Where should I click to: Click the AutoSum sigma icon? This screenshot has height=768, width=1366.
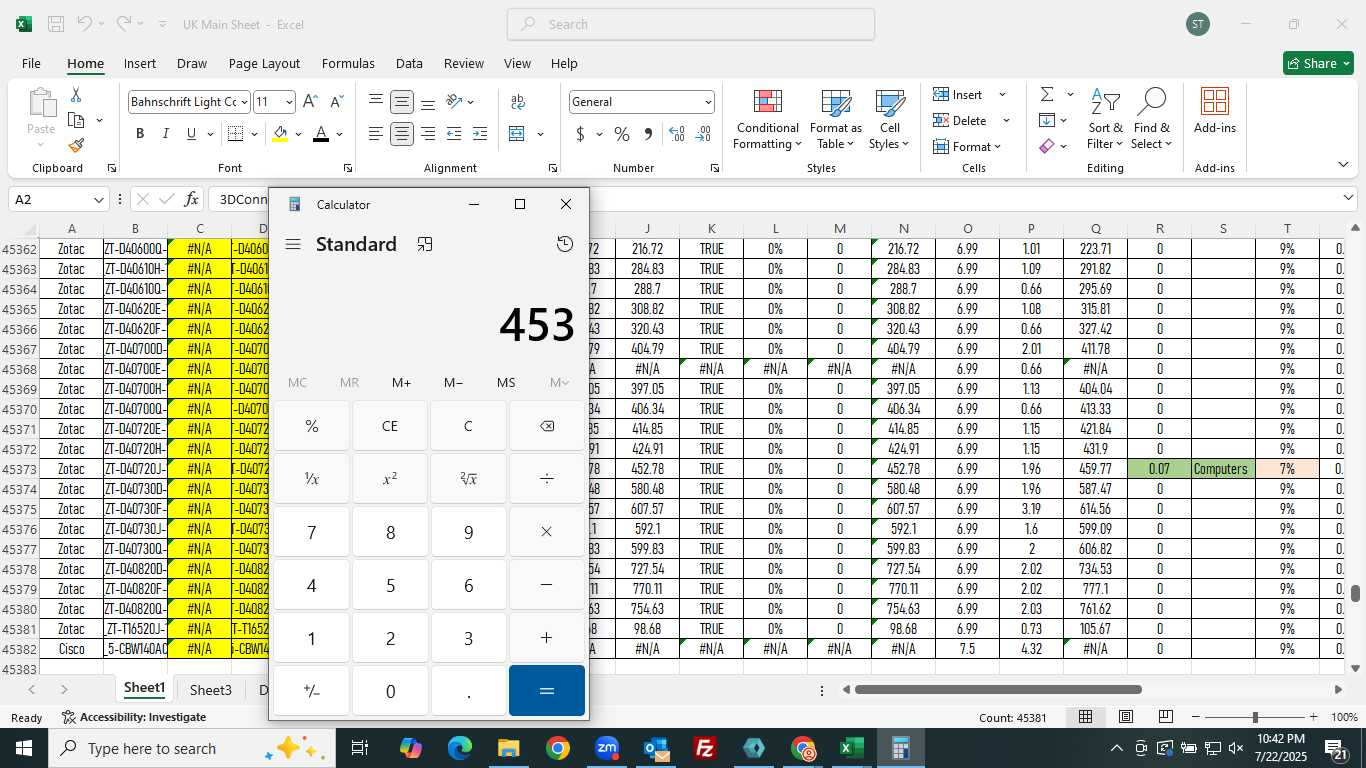point(1047,94)
